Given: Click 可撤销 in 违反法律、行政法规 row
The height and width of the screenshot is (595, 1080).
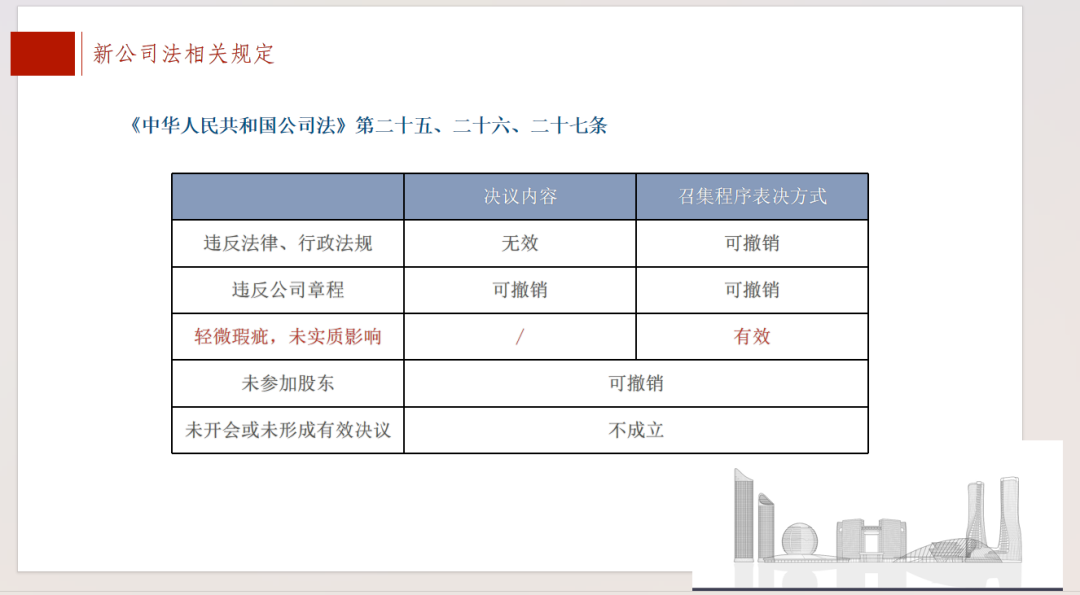Looking at the screenshot, I should [x=752, y=243].
